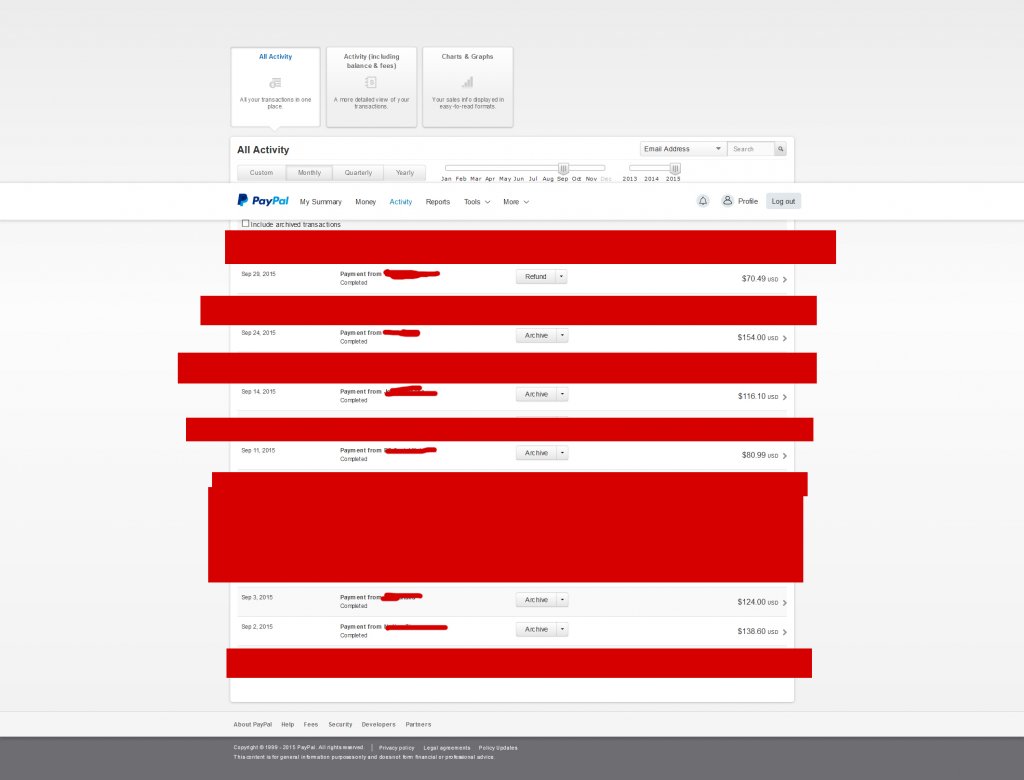
Task: Open Archive dropdown arrow for Sep 2 payment
Action: (x=562, y=629)
